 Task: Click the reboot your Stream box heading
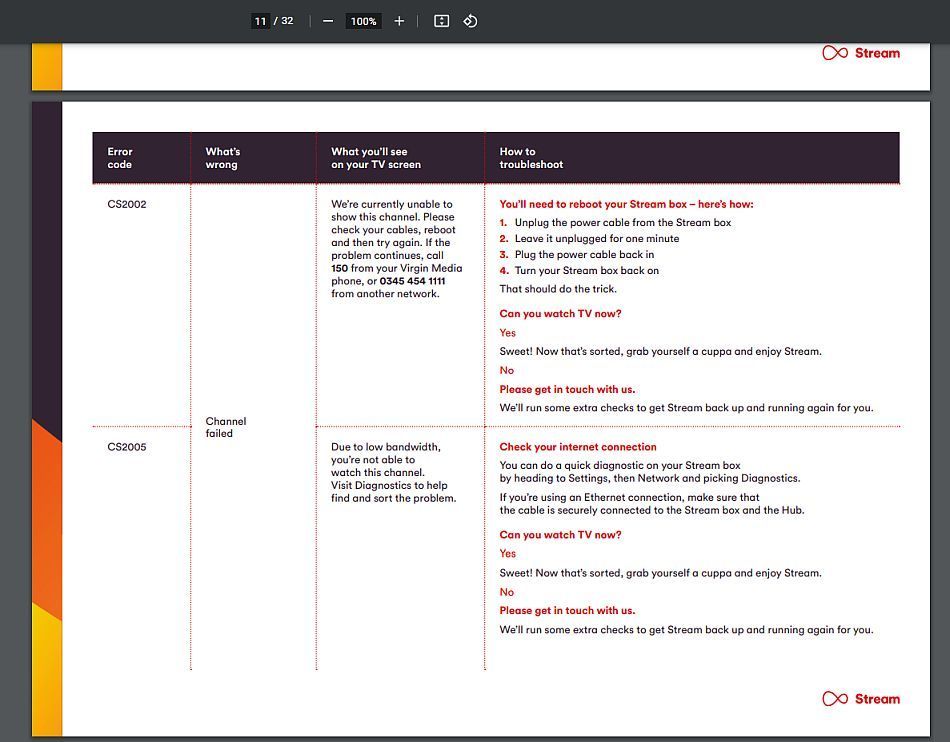coord(626,204)
